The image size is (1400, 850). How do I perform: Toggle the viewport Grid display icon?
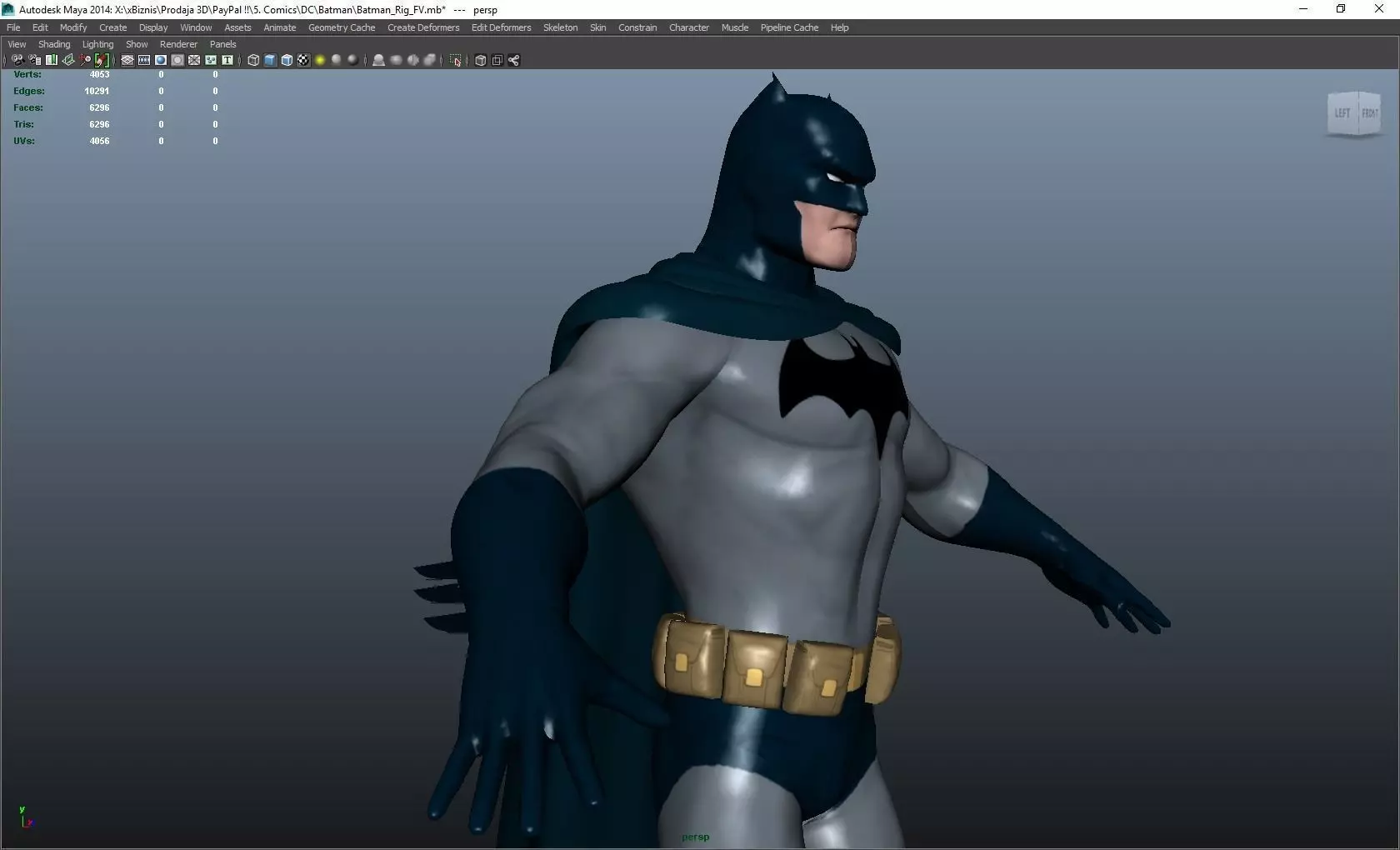(x=127, y=60)
